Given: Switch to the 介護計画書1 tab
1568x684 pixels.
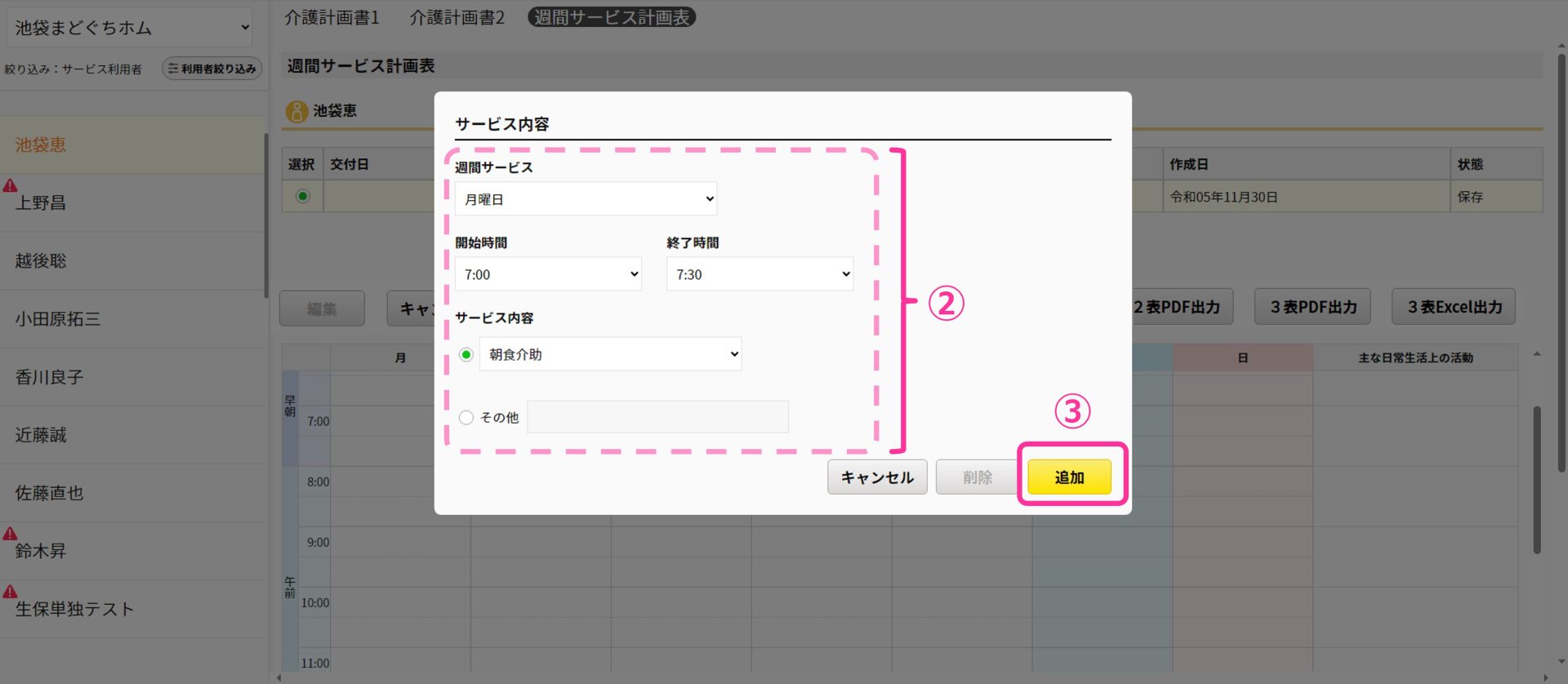Looking at the screenshot, I should [332, 17].
